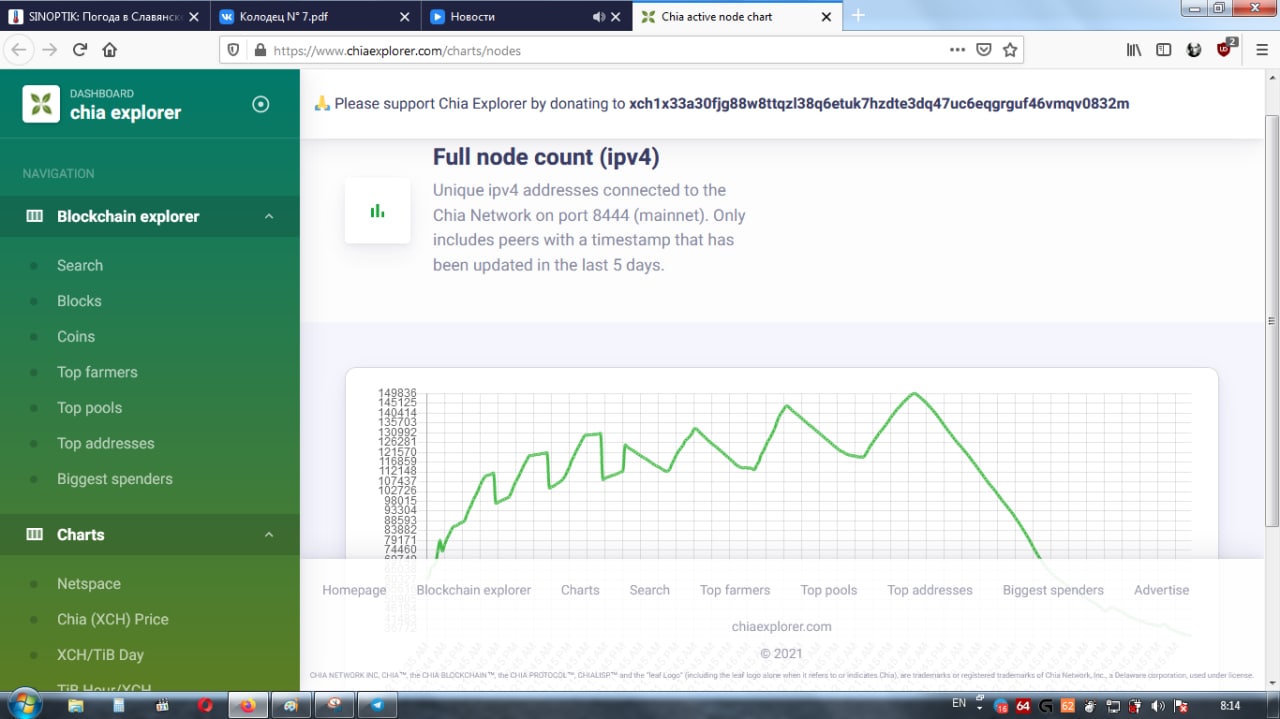Screen dimensions: 1280x719
Task: Open the Chia (XCH) Price chart
Action: [113, 619]
